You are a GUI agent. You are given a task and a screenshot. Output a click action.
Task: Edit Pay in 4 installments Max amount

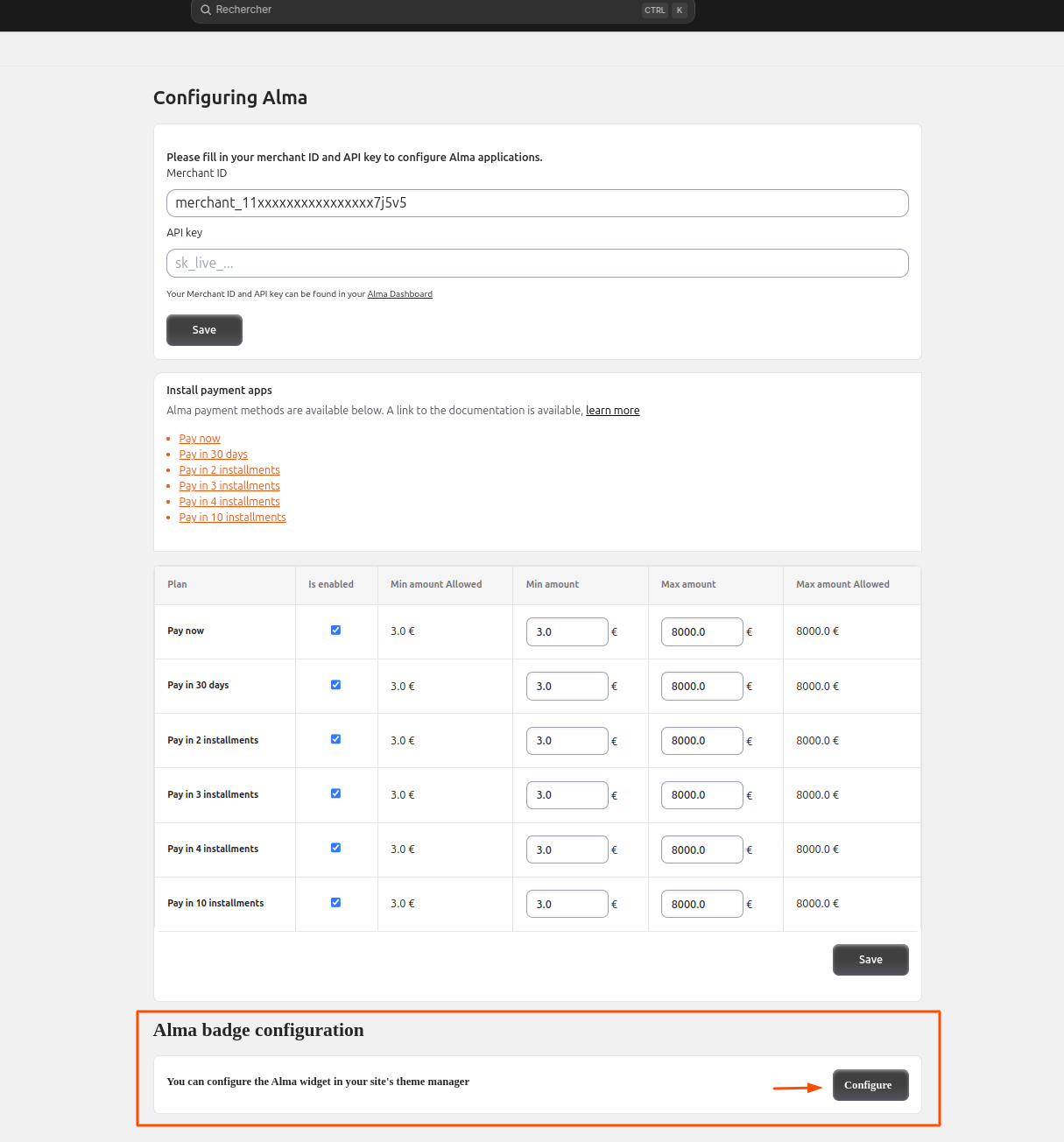[x=702, y=849]
